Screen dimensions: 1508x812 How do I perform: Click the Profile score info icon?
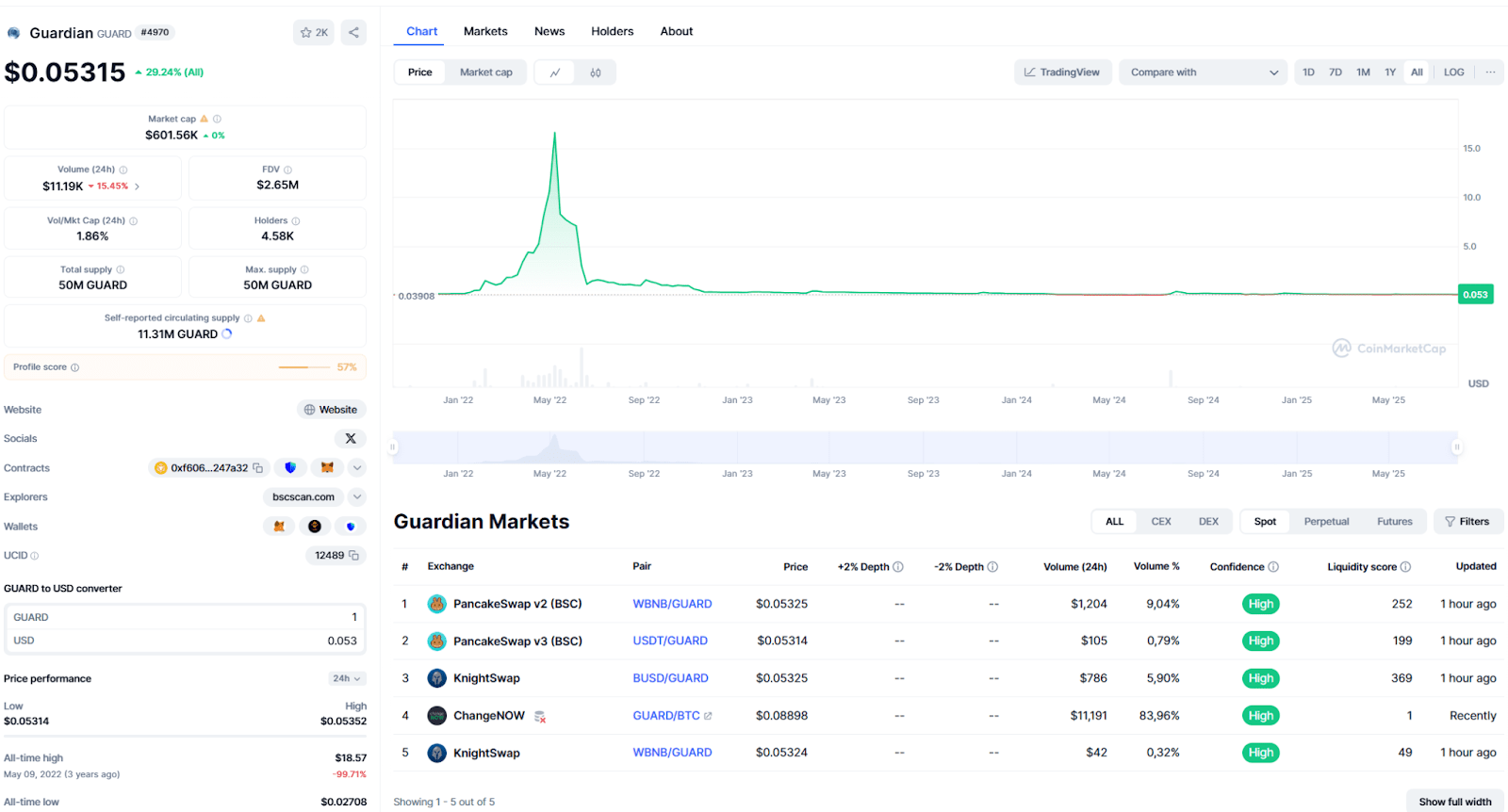pyautogui.click(x=75, y=367)
